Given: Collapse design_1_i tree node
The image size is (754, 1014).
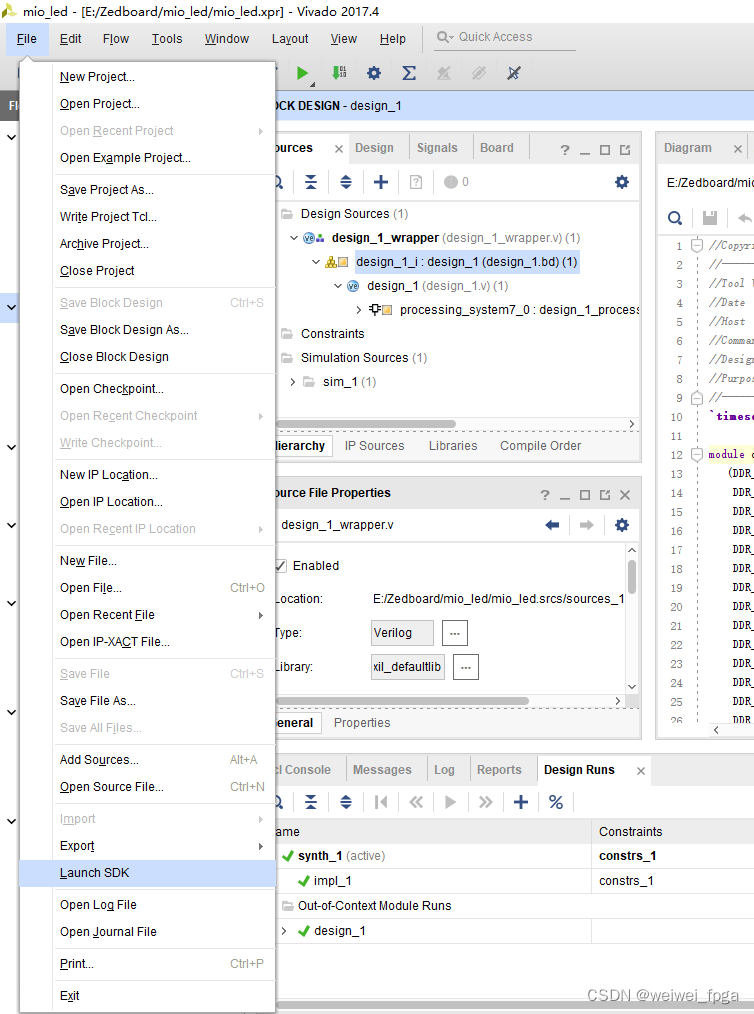Looking at the screenshot, I should tap(316, 262).
